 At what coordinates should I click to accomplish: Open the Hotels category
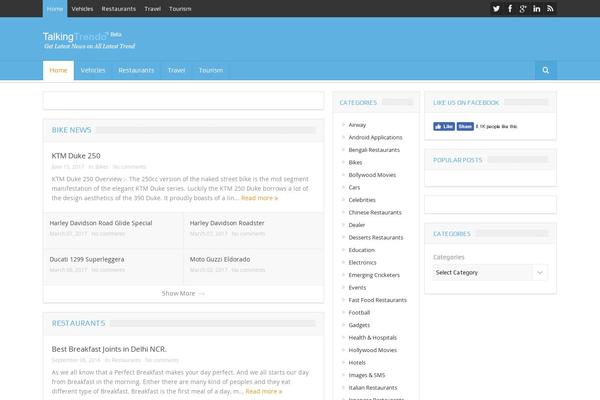[357, 362]
